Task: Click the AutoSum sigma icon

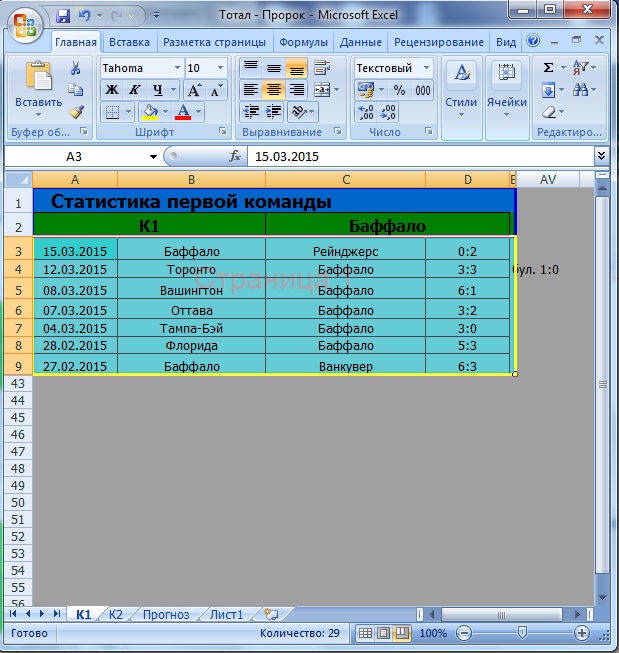Action: coord(549,67)
